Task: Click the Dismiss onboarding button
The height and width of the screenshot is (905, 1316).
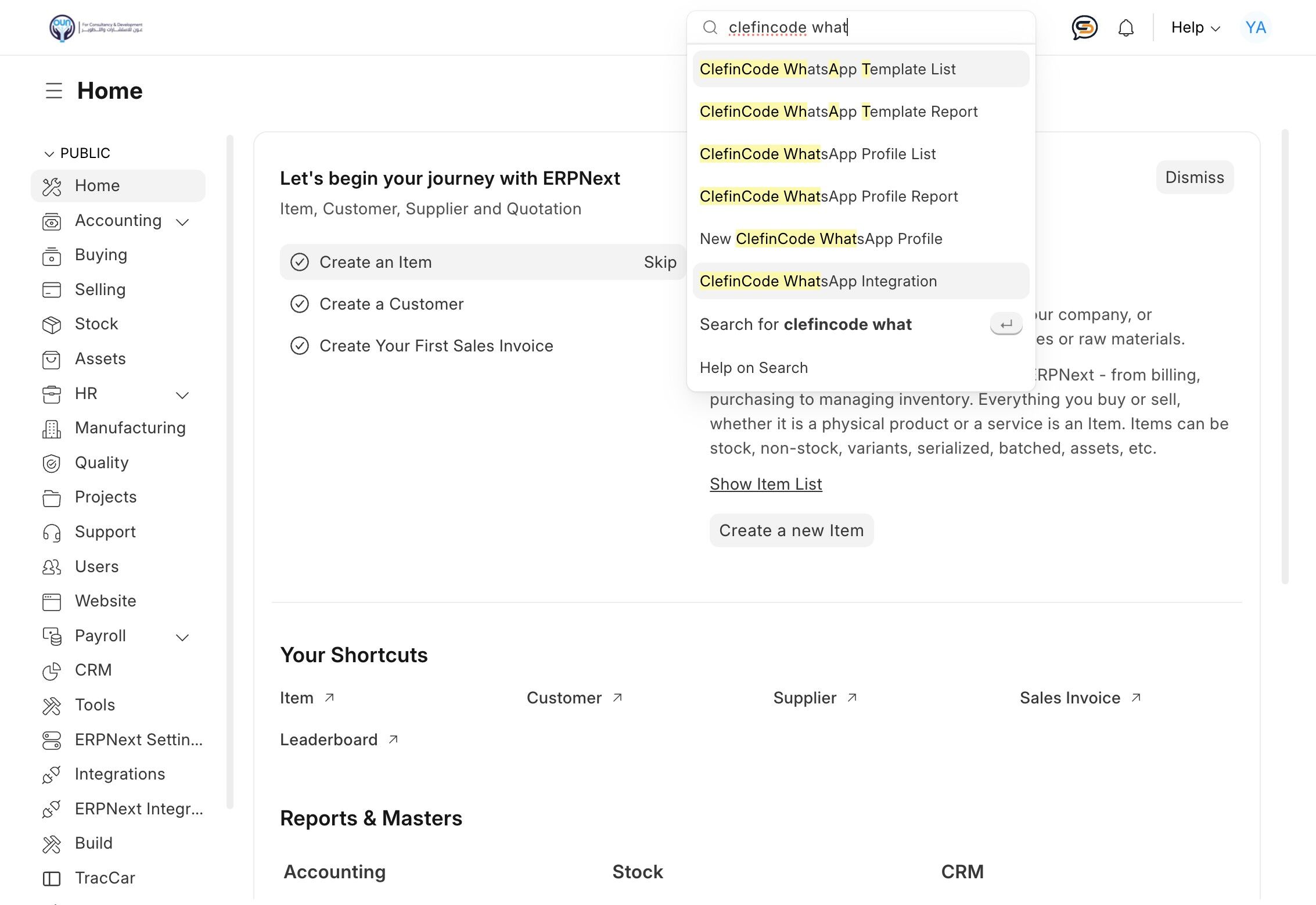Action: 1194,178
